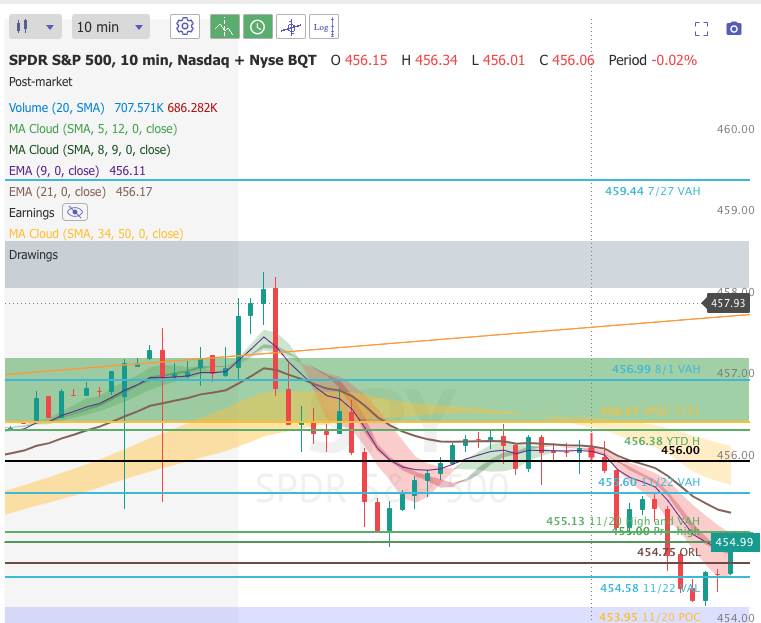Click the high price value 456.34

point(436,60)
